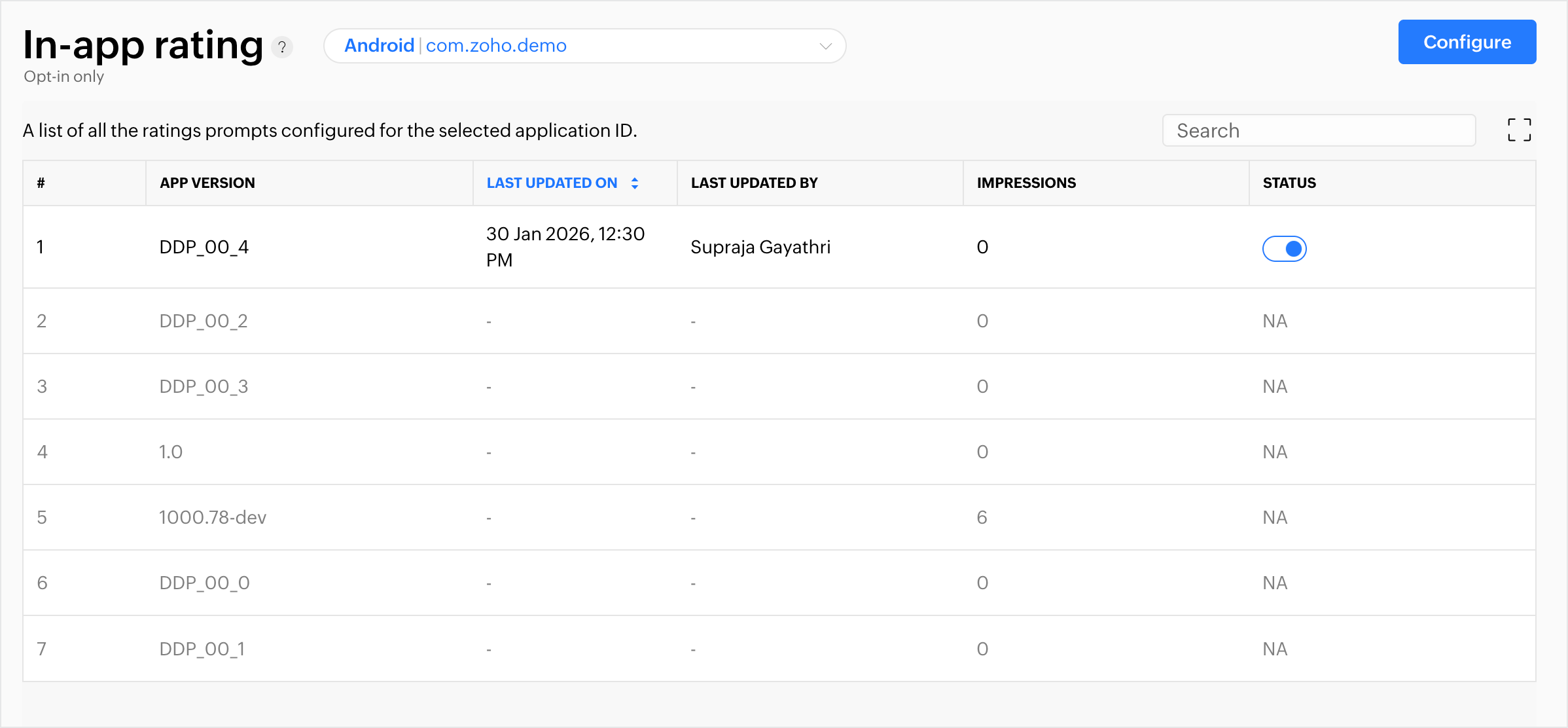This screenshot has width=1568, height=728.
Task: Sort by Last Updated On column
Action: [x=552, y=183]
